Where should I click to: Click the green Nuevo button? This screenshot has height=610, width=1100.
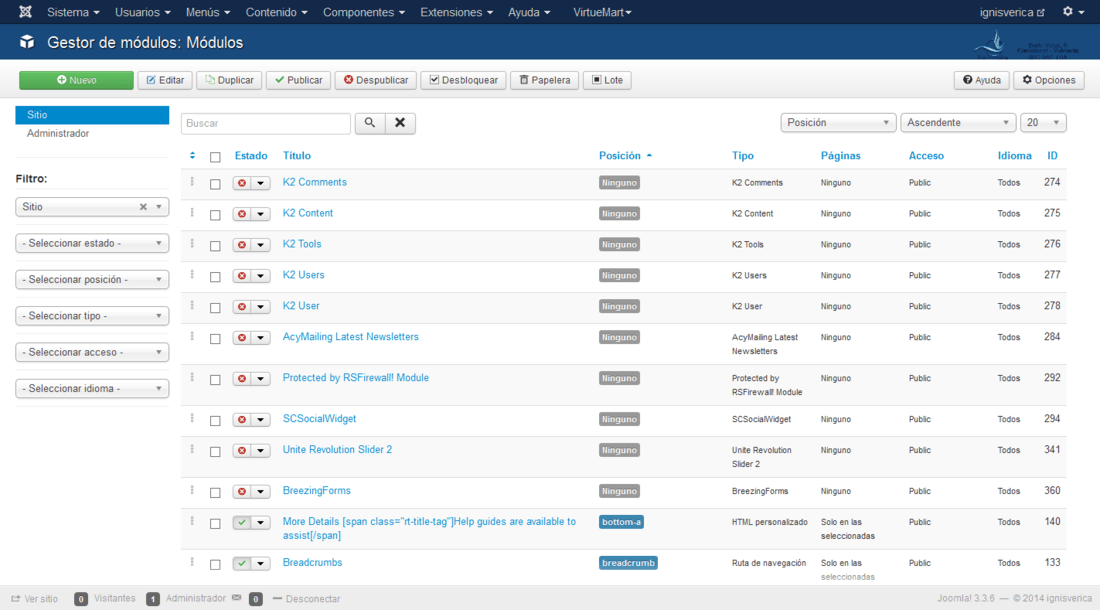point(76,80)
